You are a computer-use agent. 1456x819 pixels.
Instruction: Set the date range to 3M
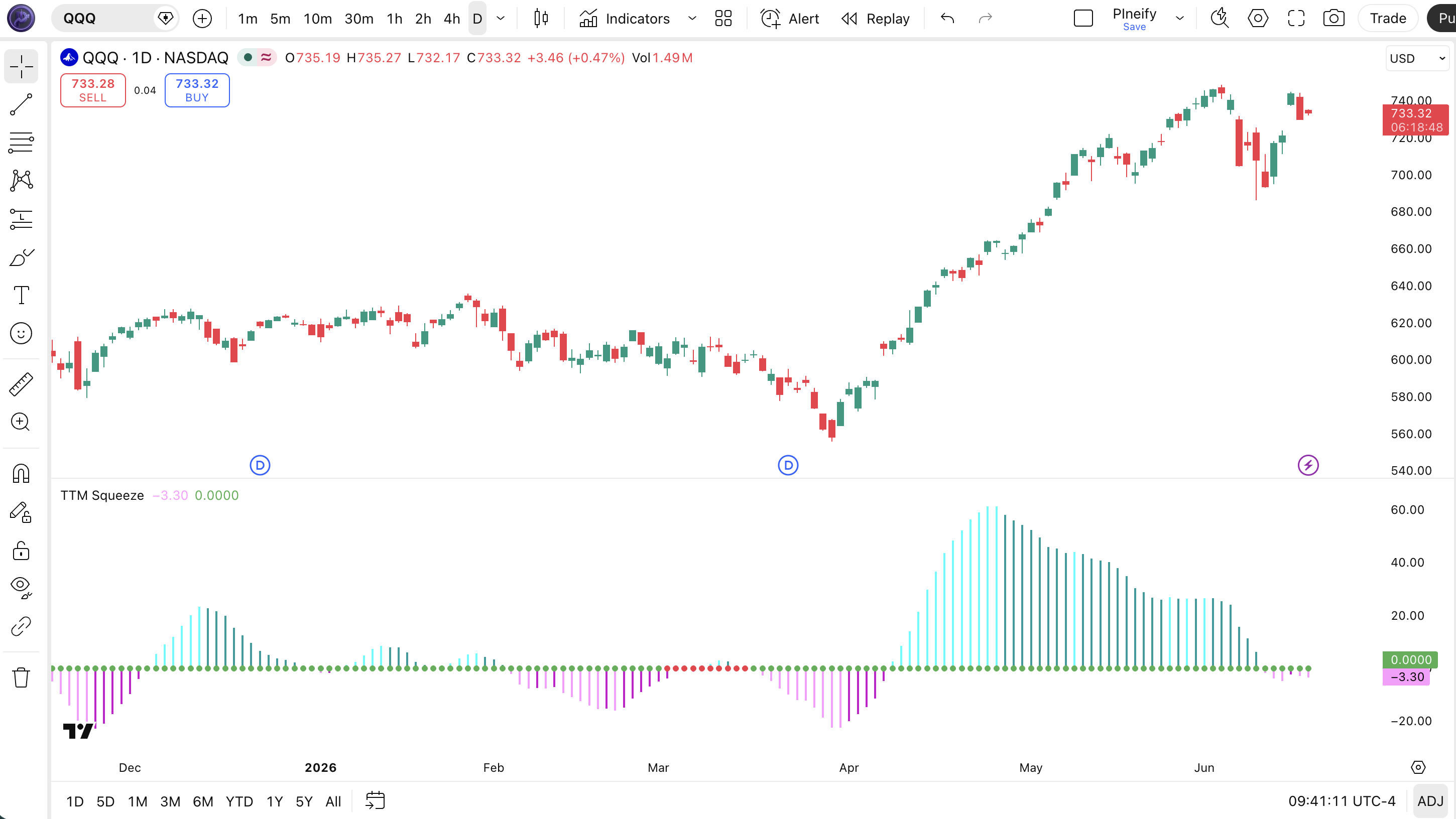170,801
